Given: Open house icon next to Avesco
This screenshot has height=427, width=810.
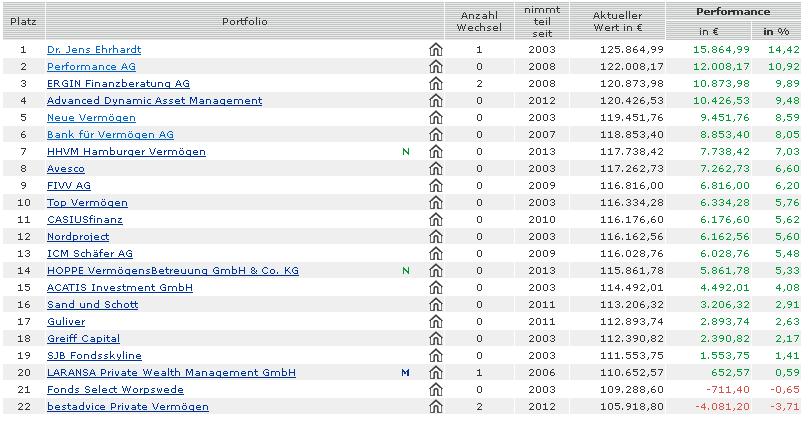Looking at the screenshot, I should 435,169.
